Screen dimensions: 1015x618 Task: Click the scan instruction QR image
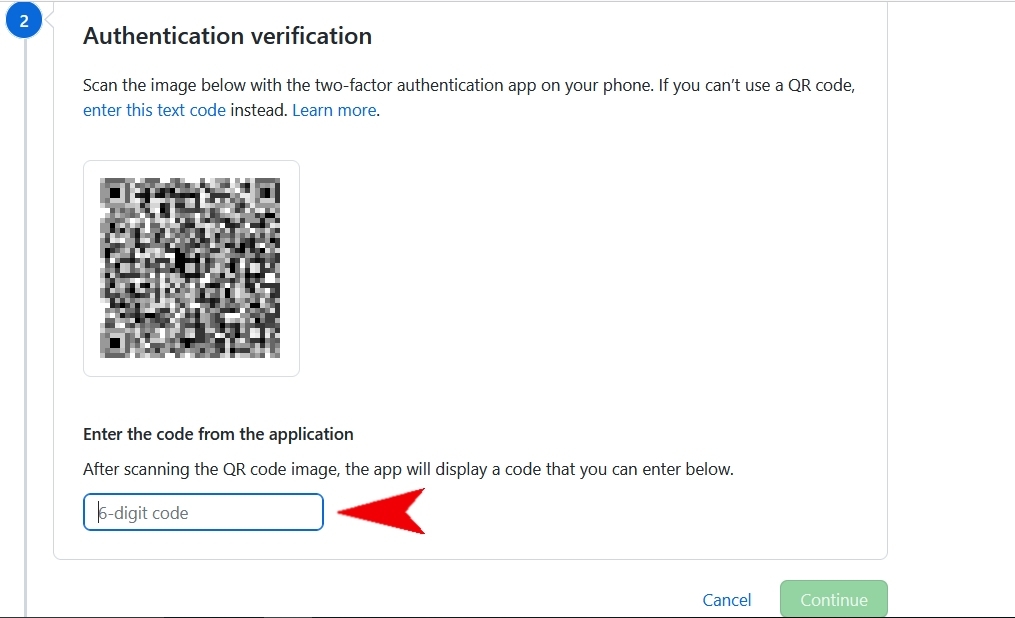190,267
